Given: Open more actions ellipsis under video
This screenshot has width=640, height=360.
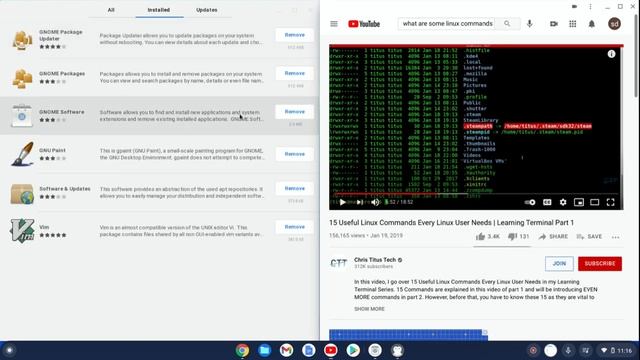Looking at the screenshot, I should (616, 237).
